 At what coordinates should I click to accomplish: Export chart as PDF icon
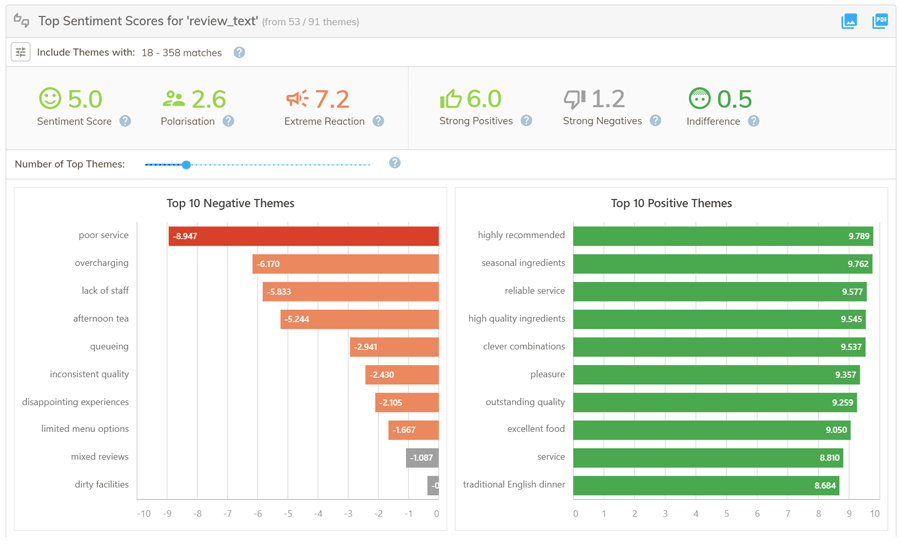(880, 21)
